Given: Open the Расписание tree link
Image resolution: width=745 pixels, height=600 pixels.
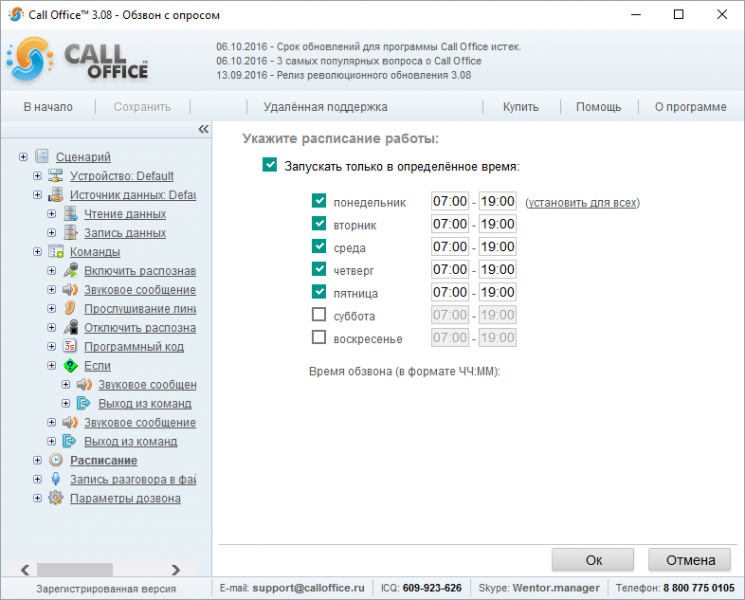Looking at the screenshot, I should (104, 460).
